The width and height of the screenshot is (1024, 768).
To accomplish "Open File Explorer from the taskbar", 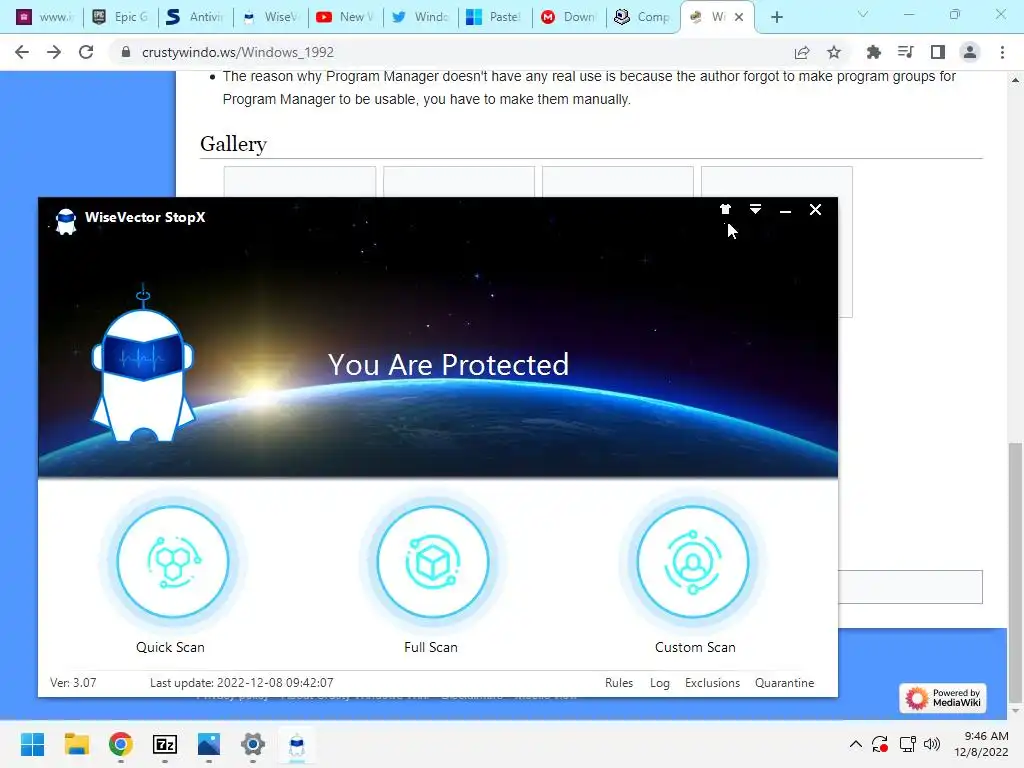I will [77, 744].
